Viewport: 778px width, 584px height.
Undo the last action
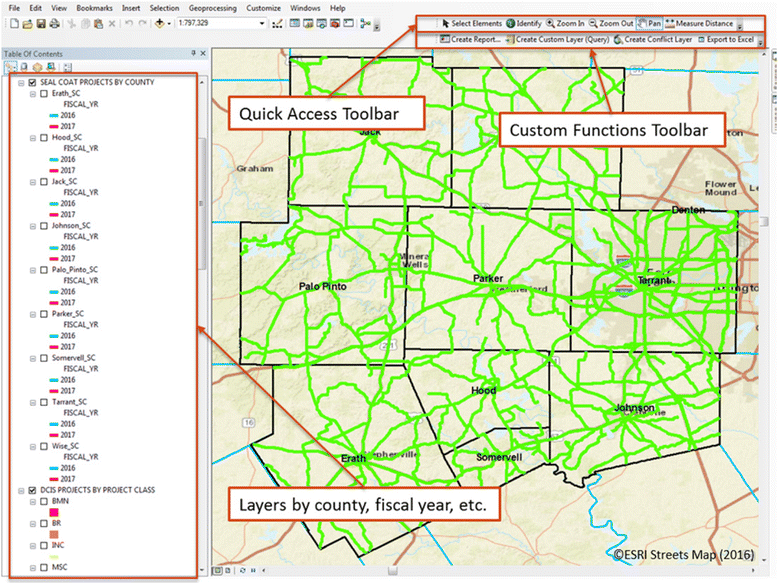pos(129,23)
